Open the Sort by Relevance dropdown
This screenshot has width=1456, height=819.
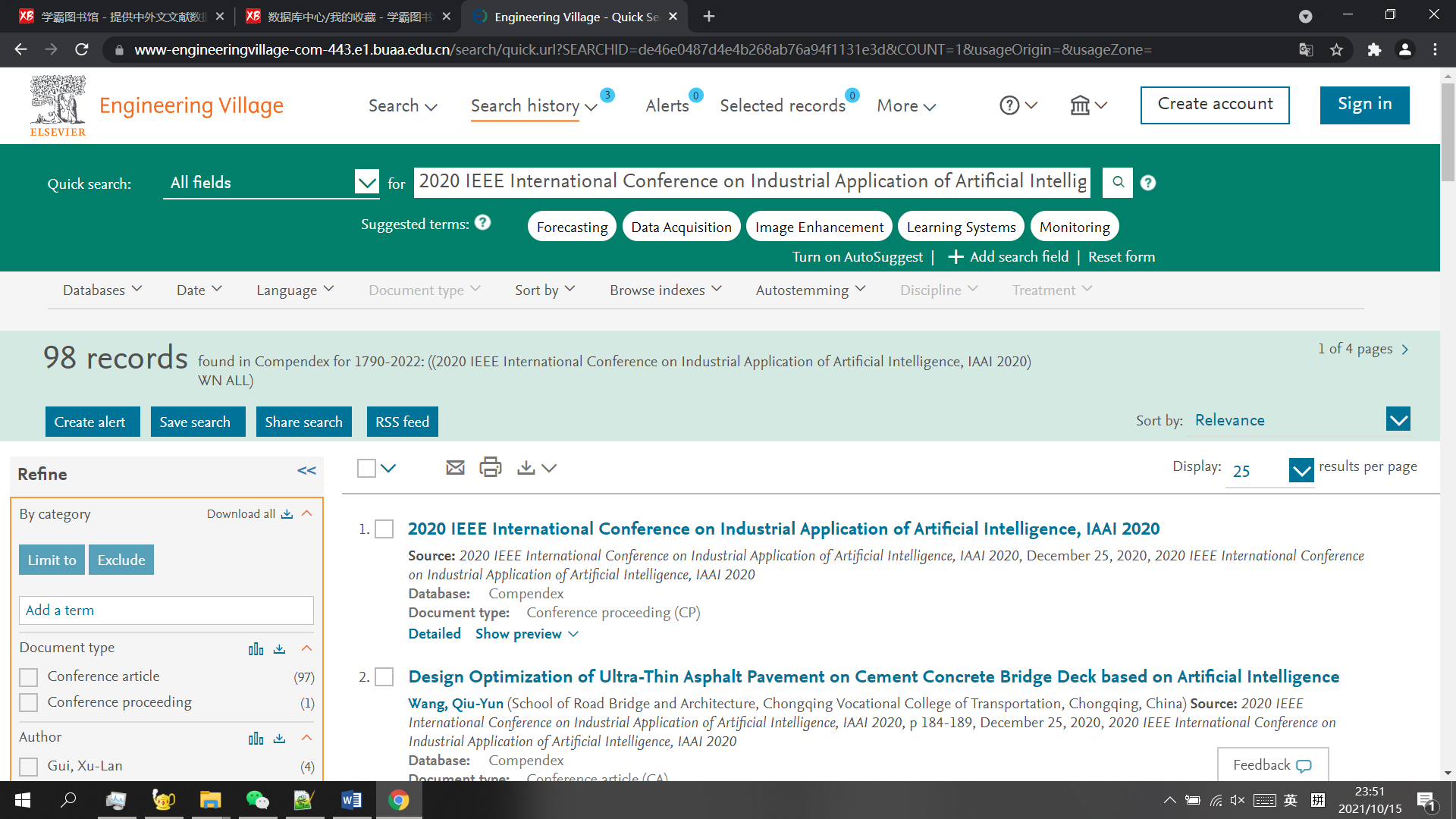(x=1302, y=420)
